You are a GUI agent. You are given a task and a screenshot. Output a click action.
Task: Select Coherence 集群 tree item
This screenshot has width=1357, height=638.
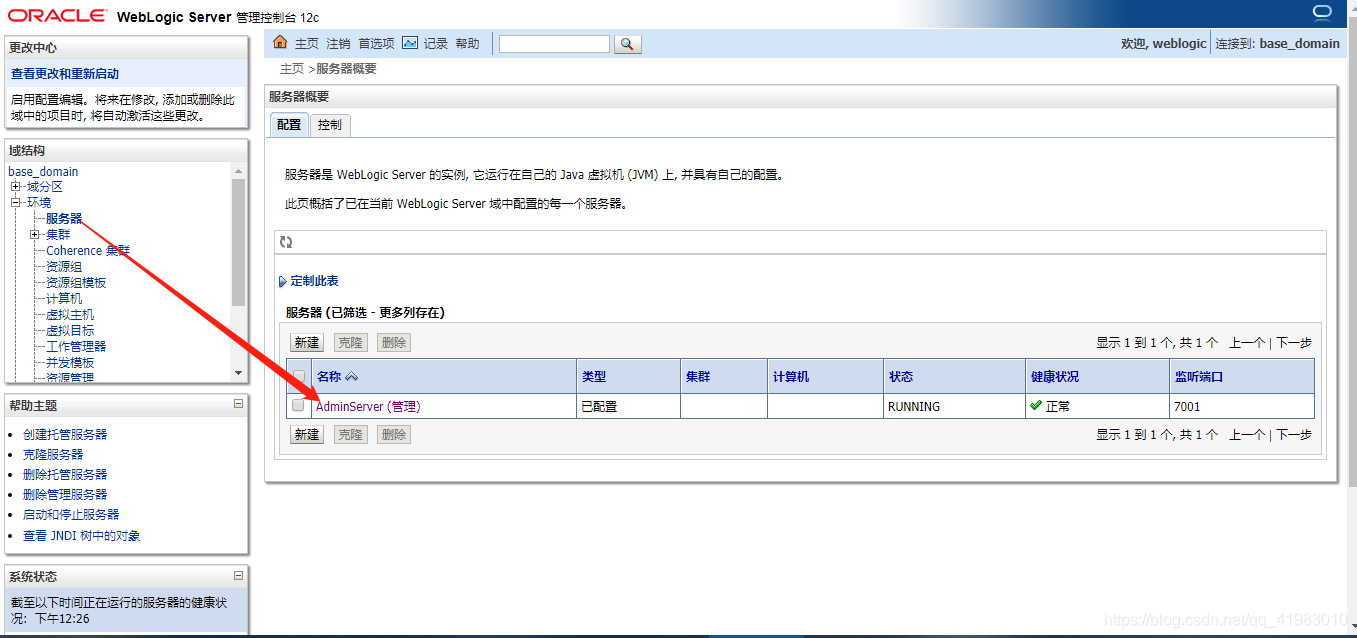[x=88, y=251]
